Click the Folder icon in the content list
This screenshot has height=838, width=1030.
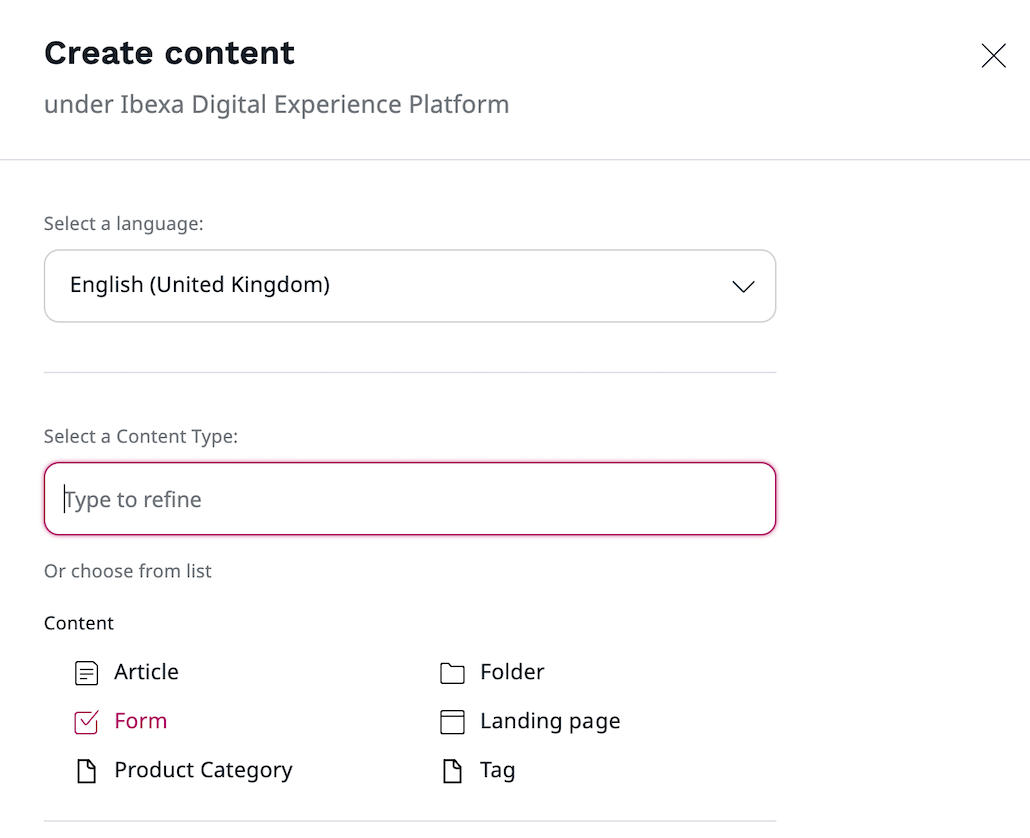[x=453, y=673]
